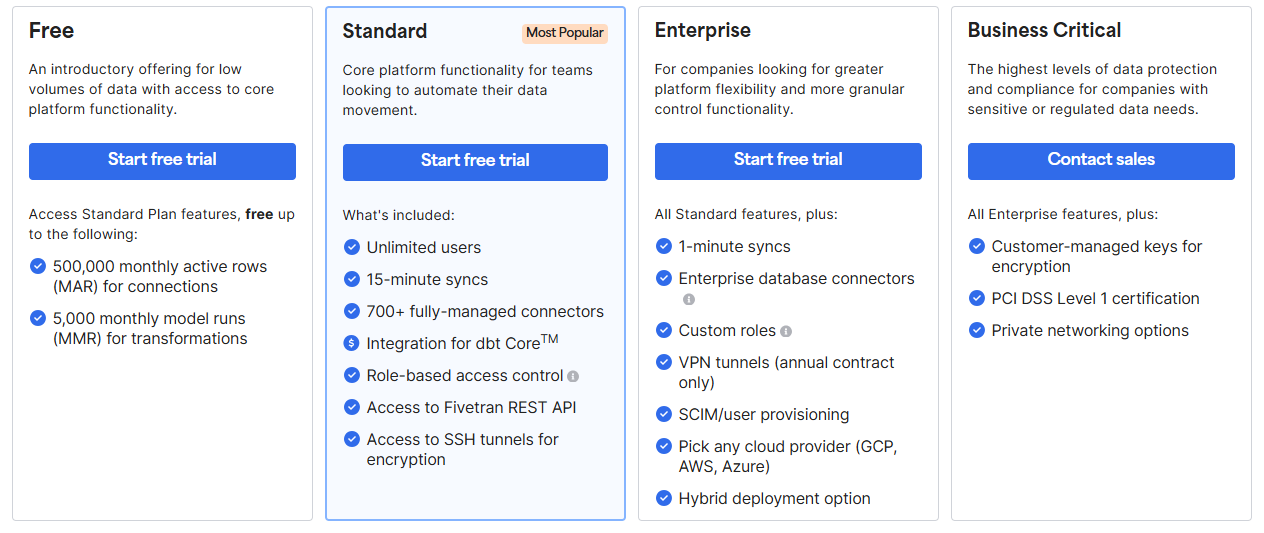Click Access to Fivetran REST API text

click(x=471, y=407)
